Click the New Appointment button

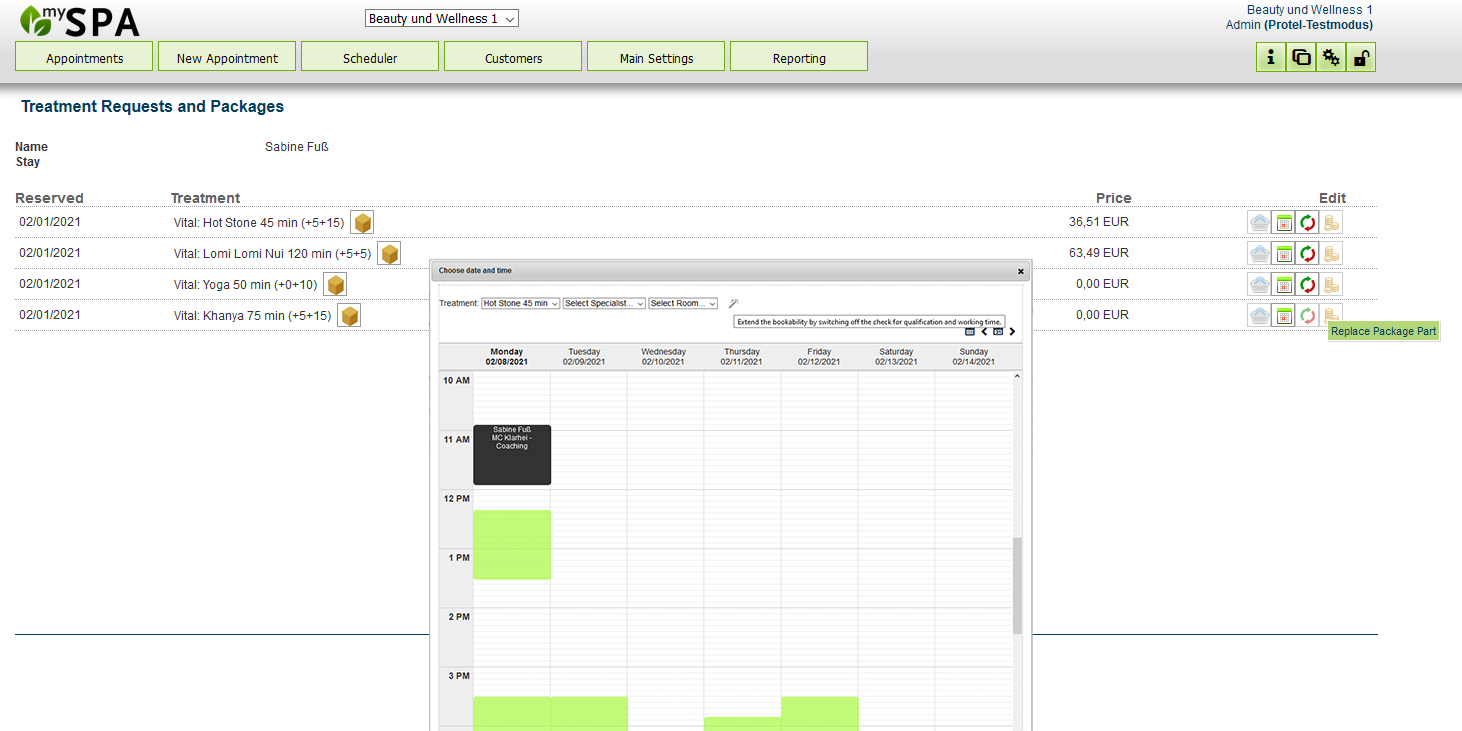tap(227, 58)
